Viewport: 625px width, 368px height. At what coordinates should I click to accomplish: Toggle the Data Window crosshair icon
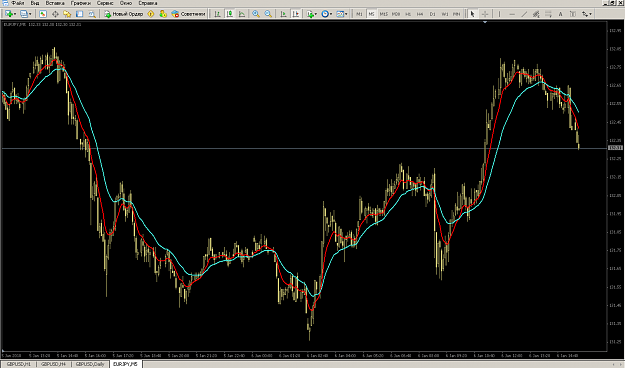click(x=55, y=14)
